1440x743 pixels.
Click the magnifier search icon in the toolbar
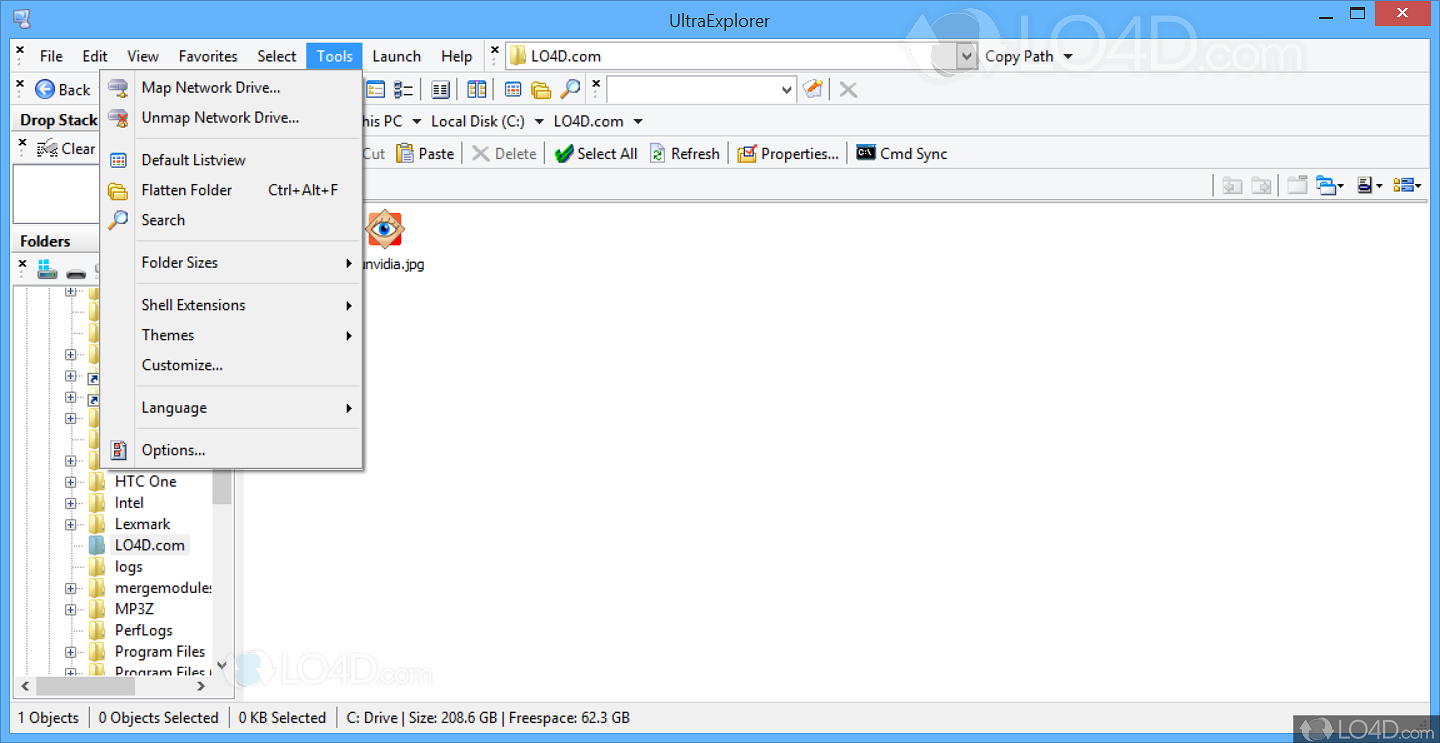[x=570, y=90]
